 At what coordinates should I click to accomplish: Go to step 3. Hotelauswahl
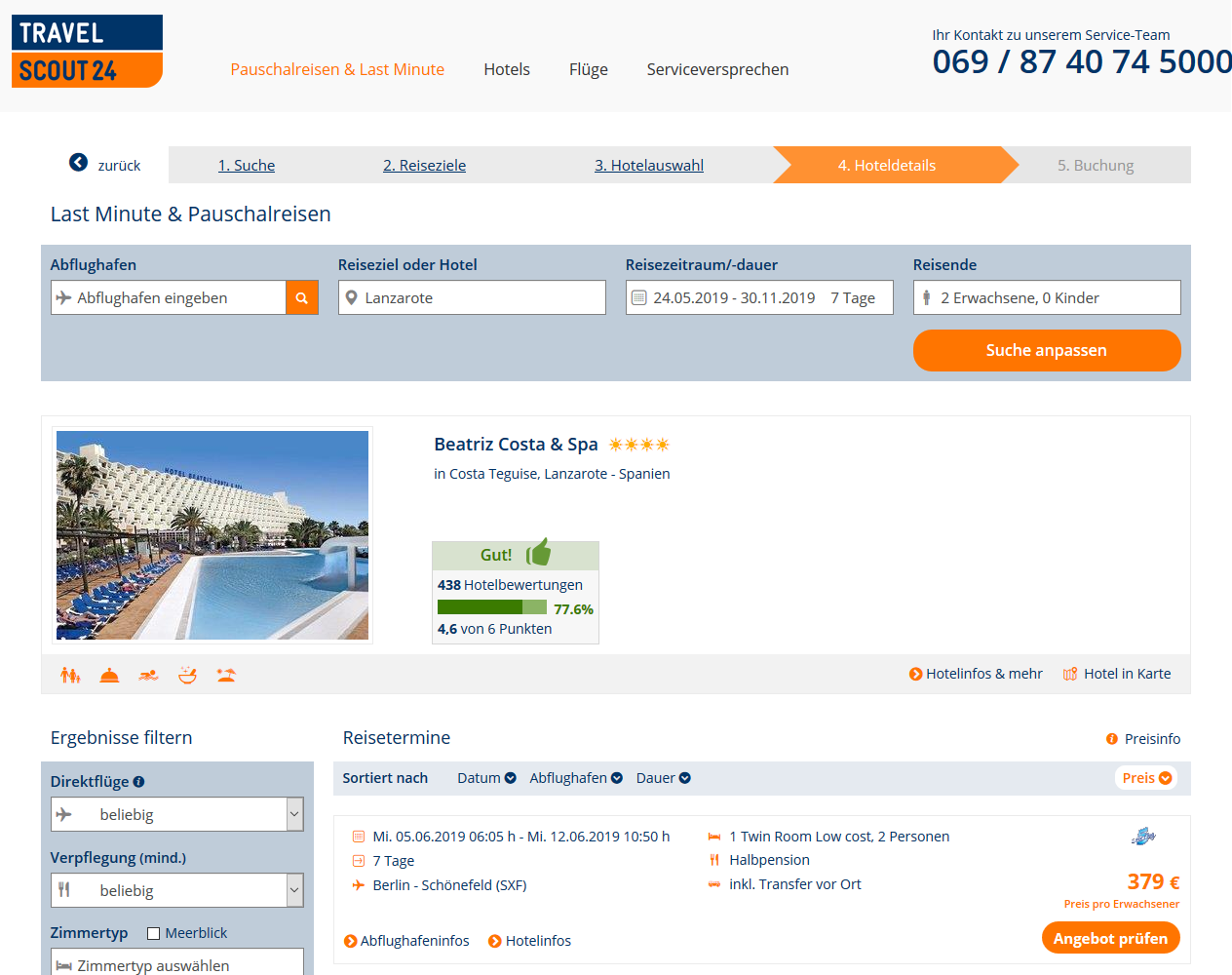click(649, 166)
